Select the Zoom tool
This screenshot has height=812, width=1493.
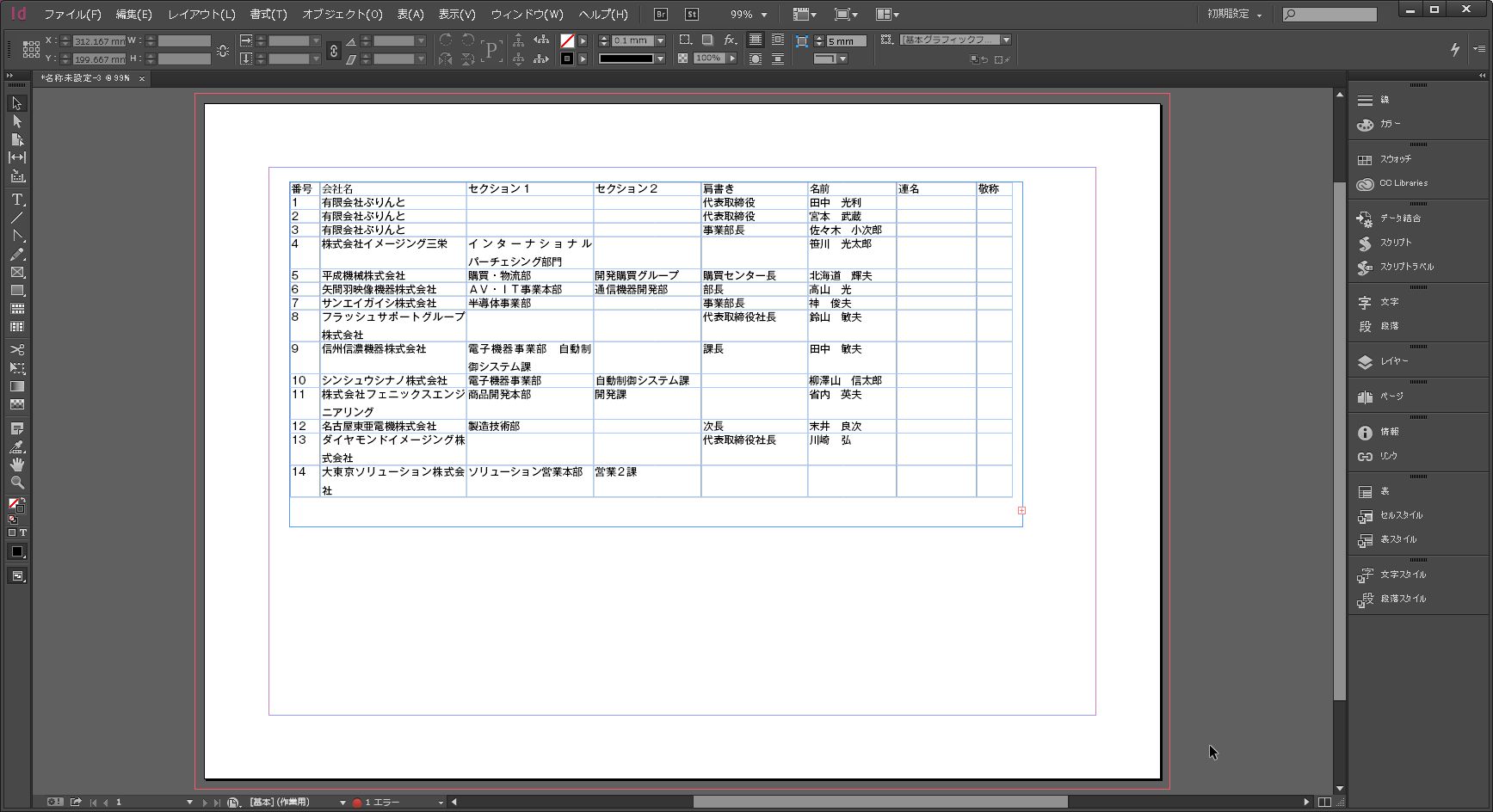(x=17, y=483)
